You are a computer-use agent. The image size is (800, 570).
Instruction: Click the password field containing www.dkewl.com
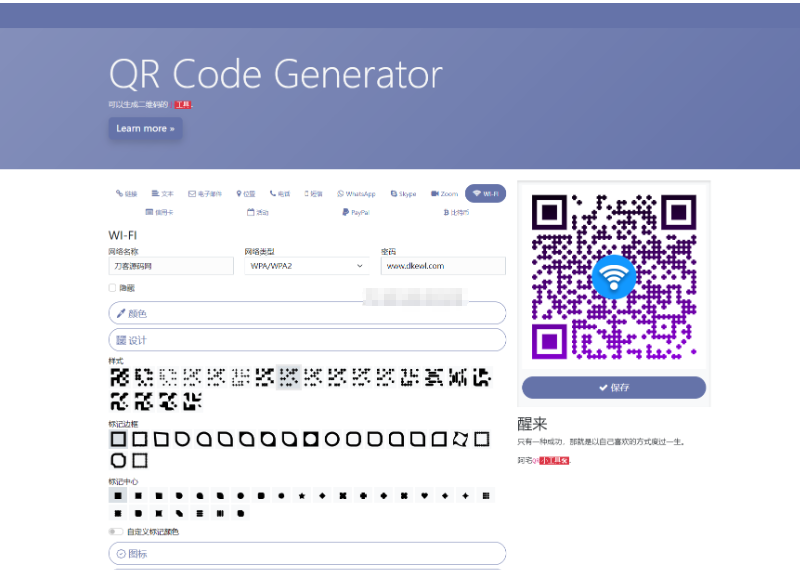[442, 266]
